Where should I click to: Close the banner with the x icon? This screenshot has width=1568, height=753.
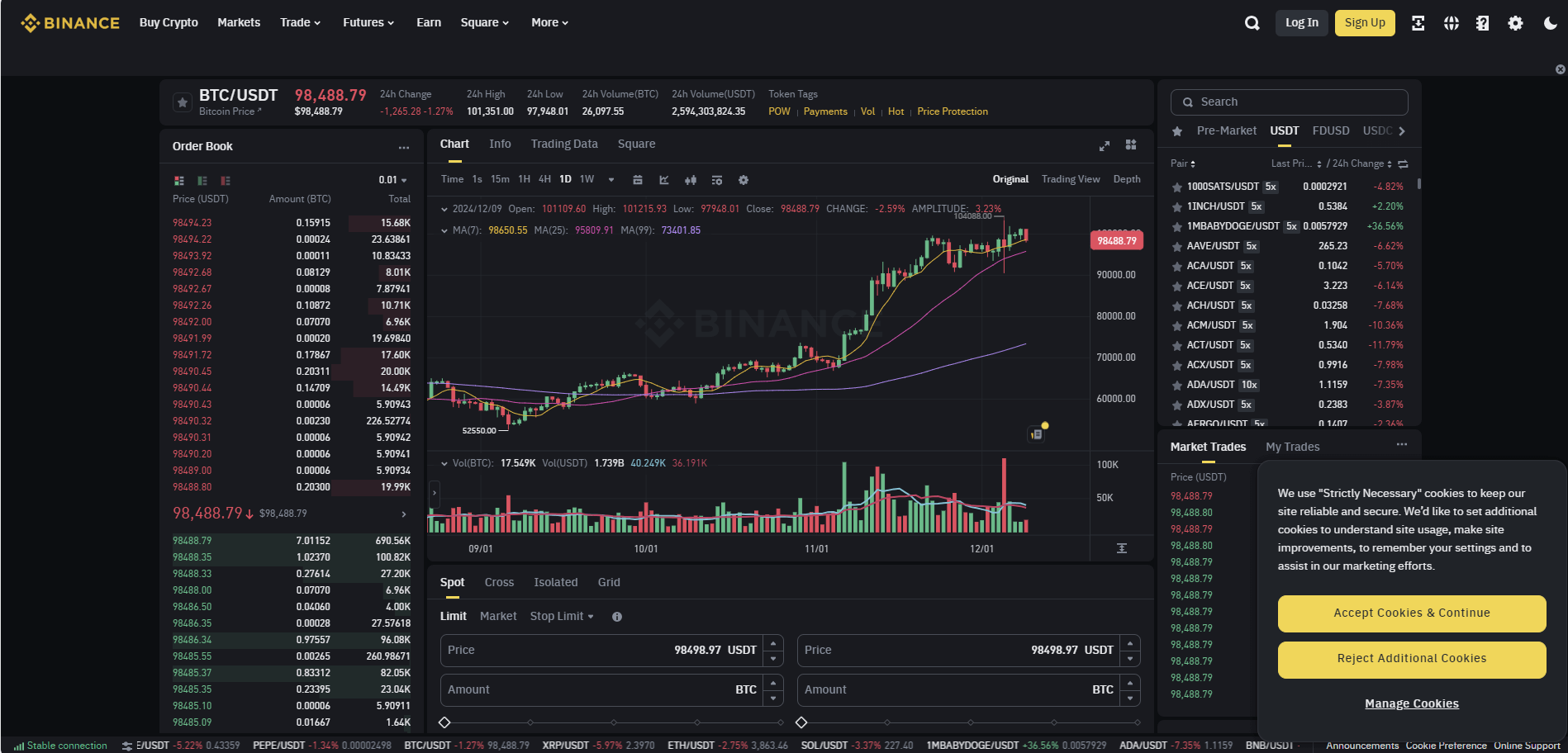(x=1561, y=69)
